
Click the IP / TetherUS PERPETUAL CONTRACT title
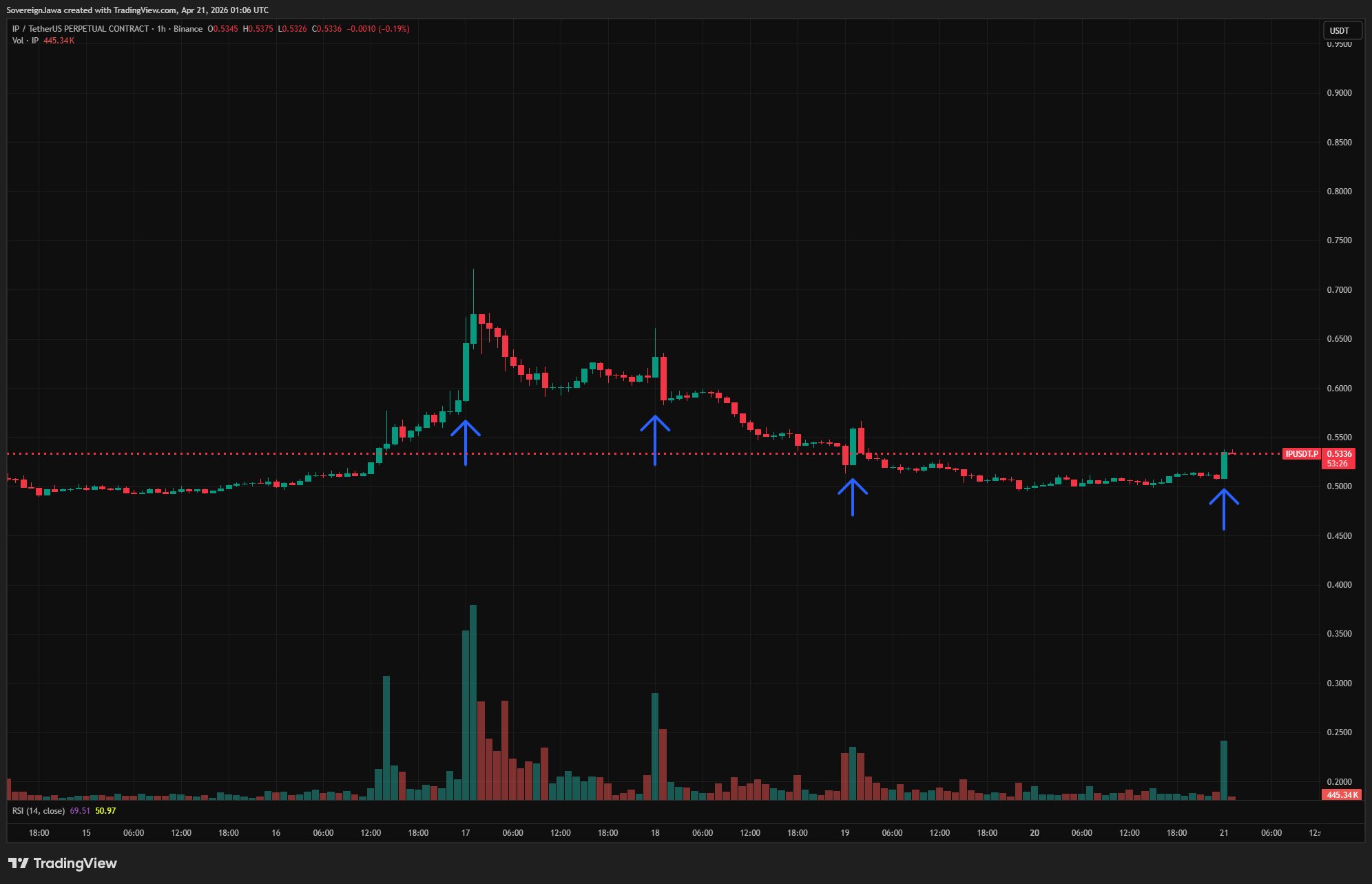pos(81,29)
